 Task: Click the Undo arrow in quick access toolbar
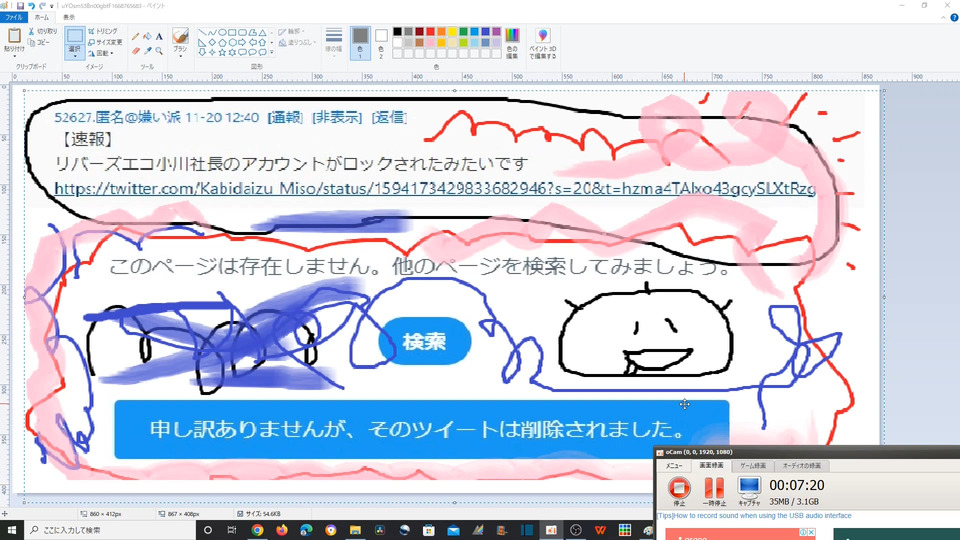[31, 6]
